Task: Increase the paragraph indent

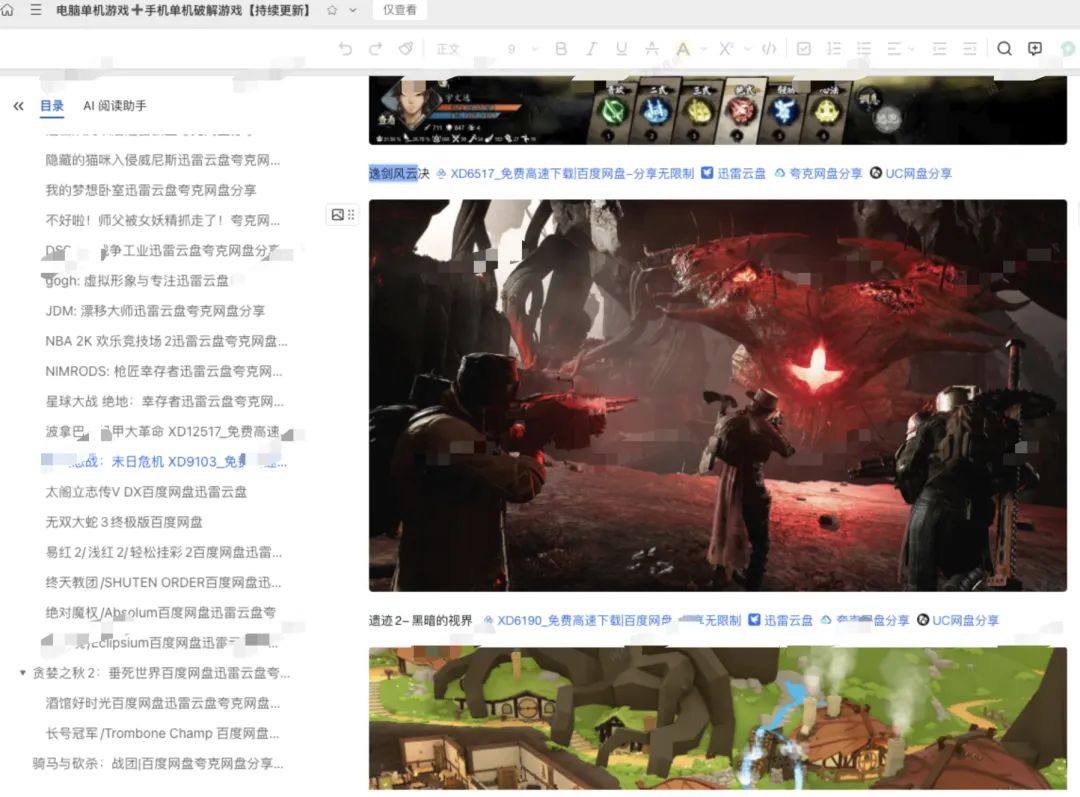Action: [969, 48]
